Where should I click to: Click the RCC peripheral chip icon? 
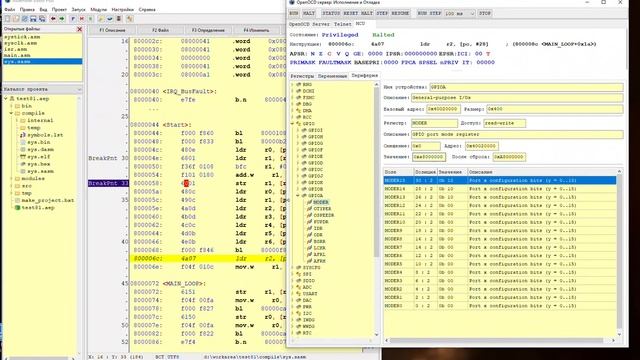tap(298, 117)
